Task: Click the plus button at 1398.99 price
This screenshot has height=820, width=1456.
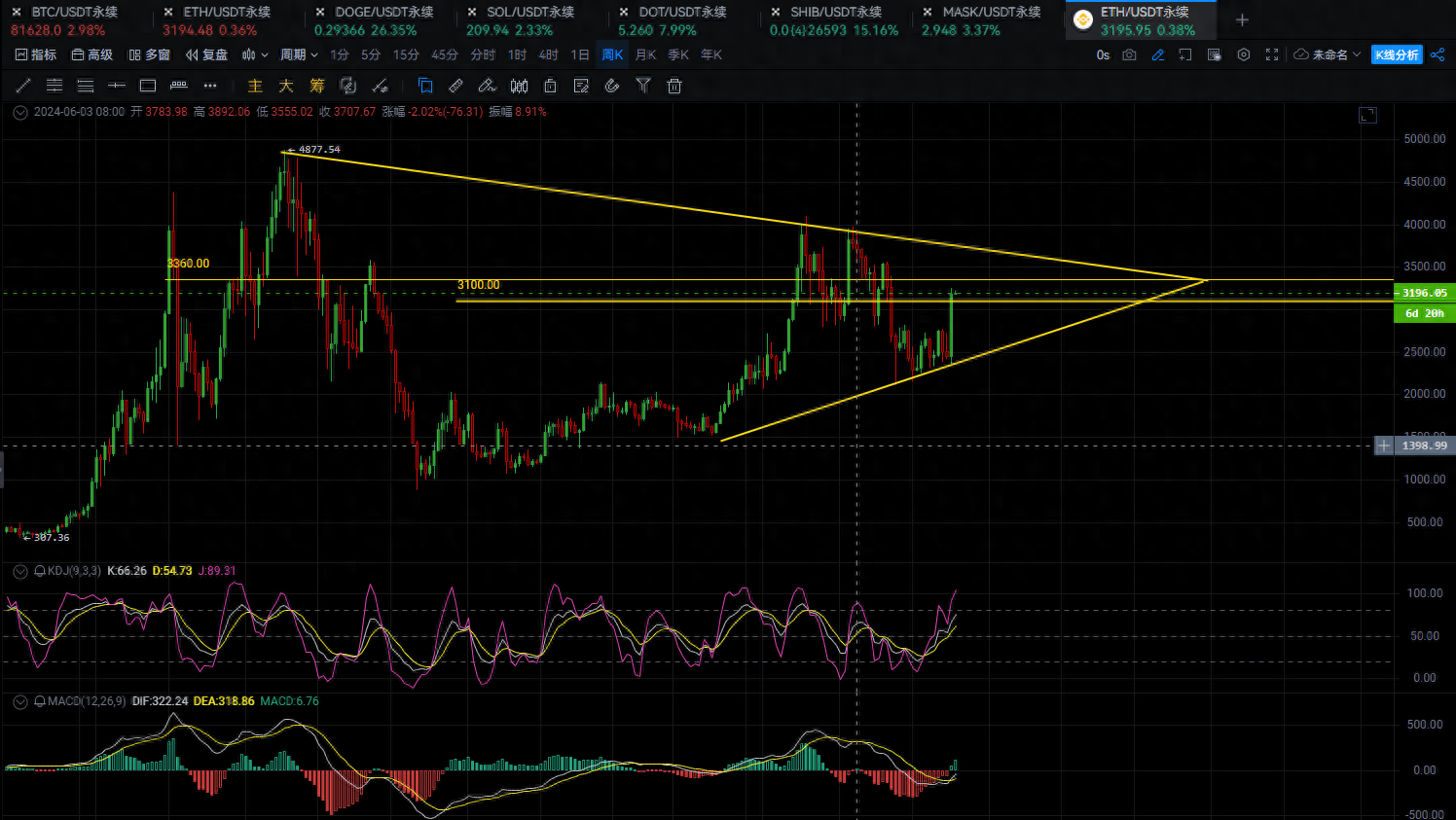Action: 1383,446
